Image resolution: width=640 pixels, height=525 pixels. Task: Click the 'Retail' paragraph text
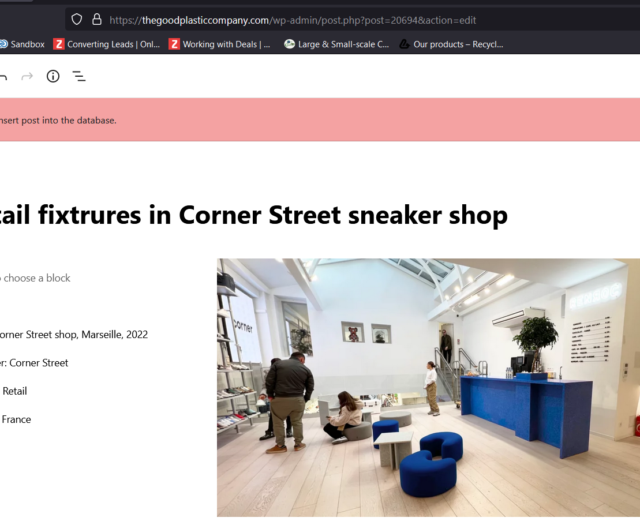tap(14, 391)
